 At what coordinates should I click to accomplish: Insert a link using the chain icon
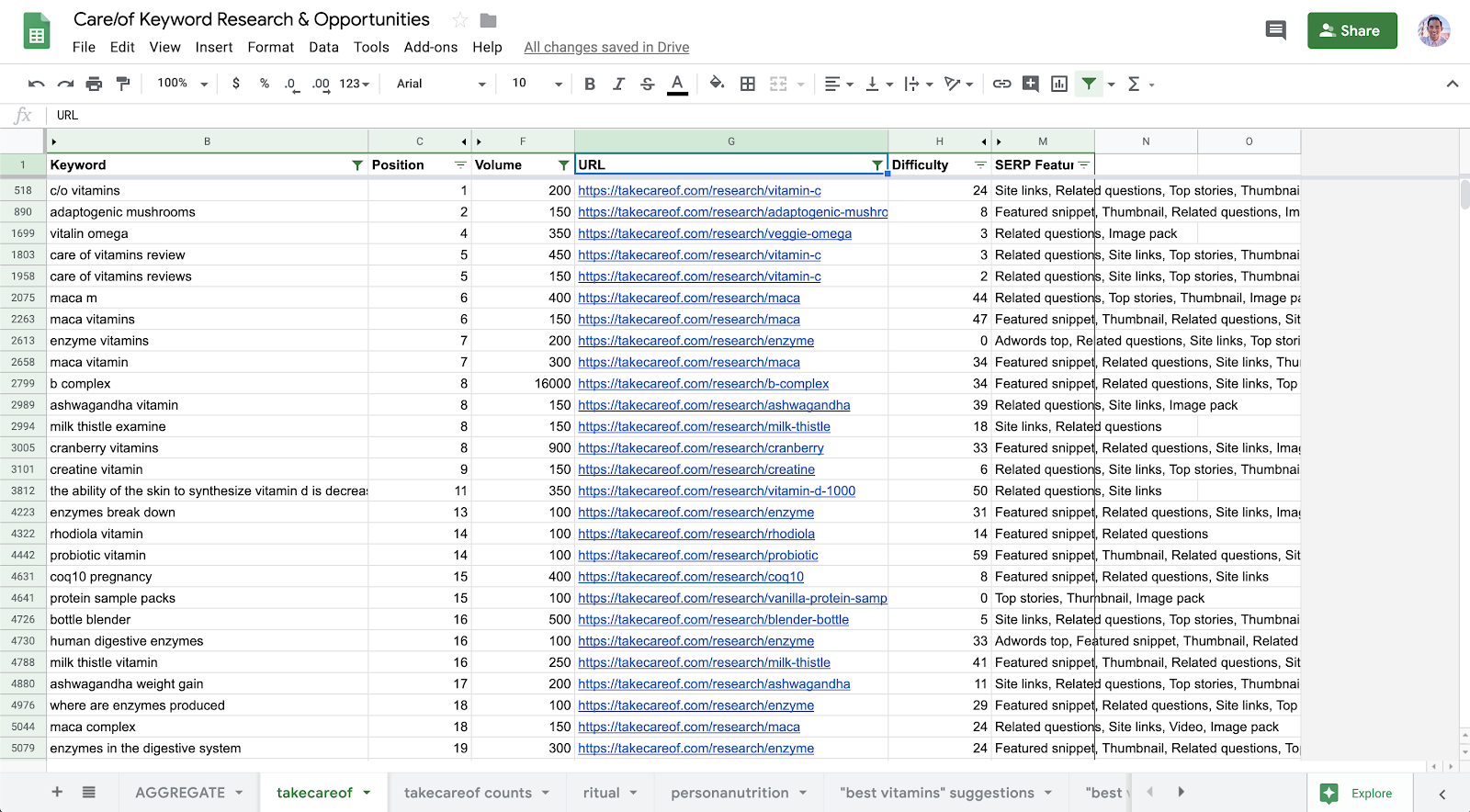[1002, 84]
